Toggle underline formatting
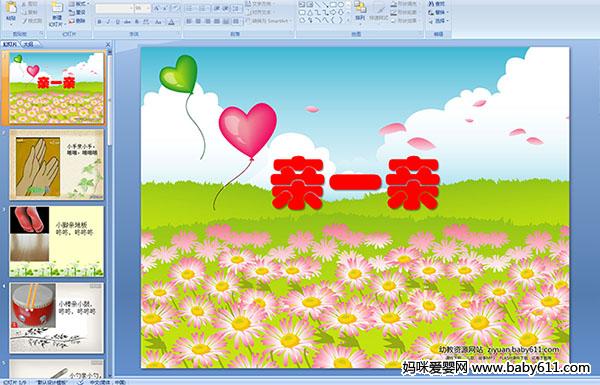Image resolution: width=600 pixels, height=385 pixels. (117, 22)
